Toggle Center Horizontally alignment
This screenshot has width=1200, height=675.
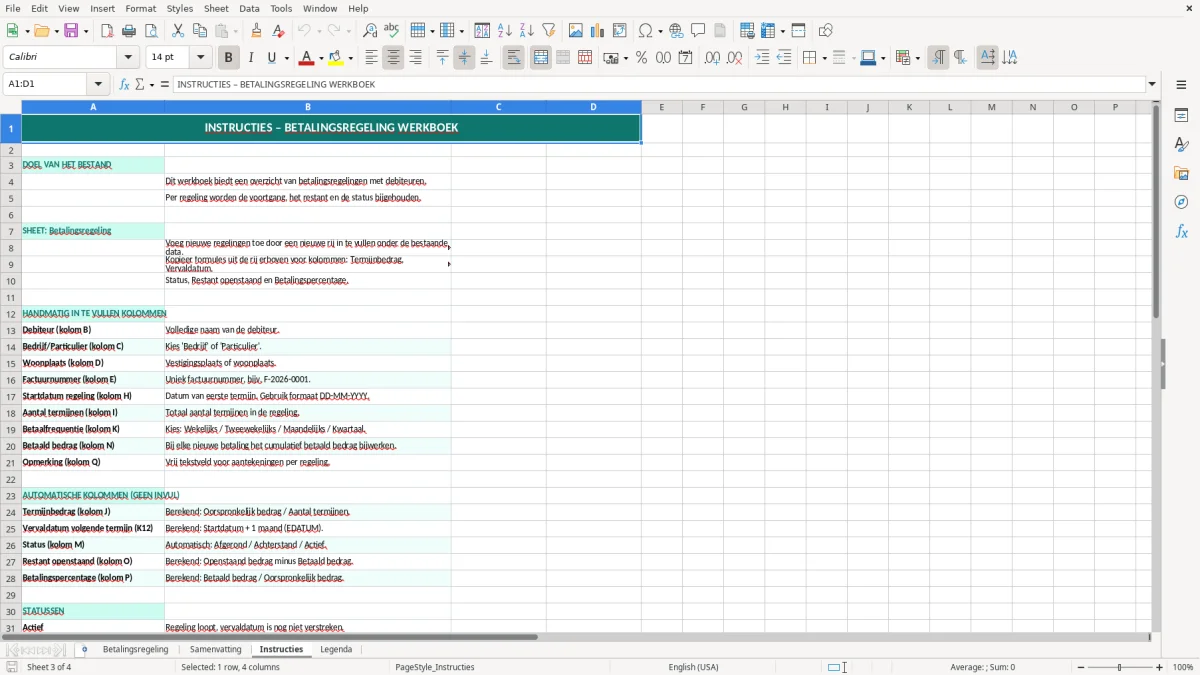tap(393, 58)
